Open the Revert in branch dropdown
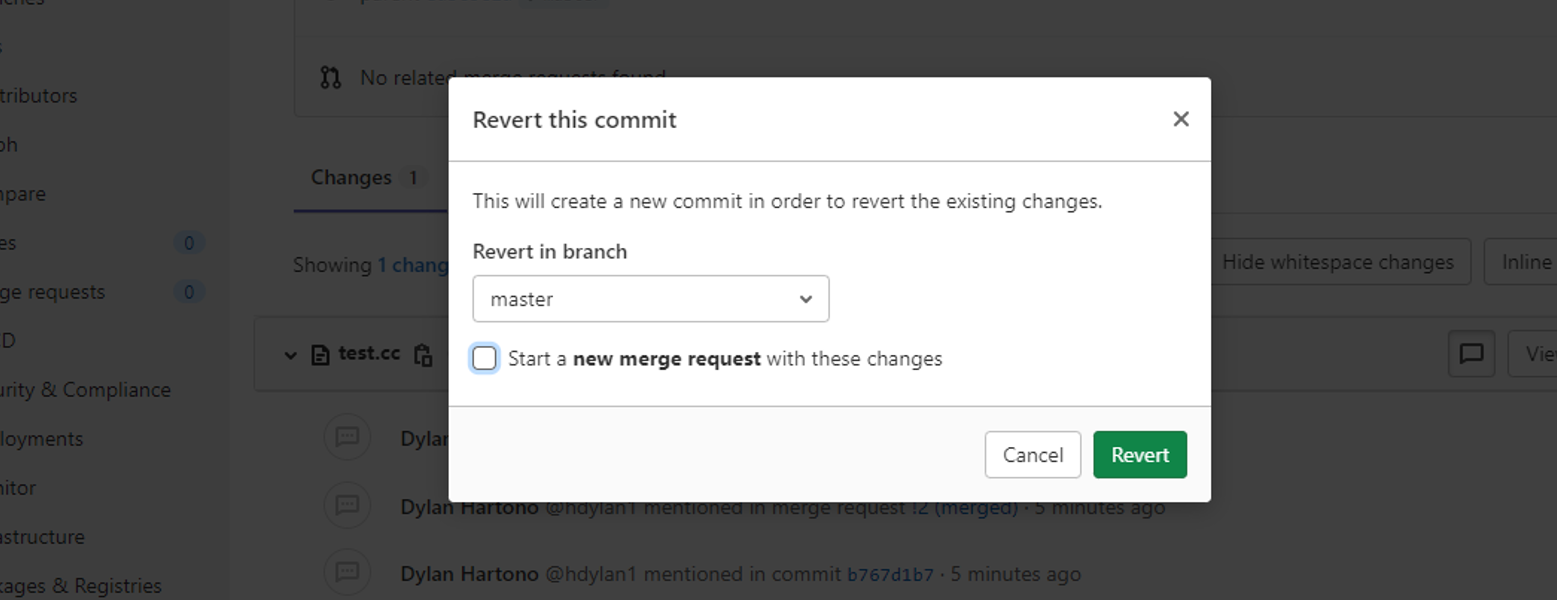1557x600 pixels. click(650, 299)
